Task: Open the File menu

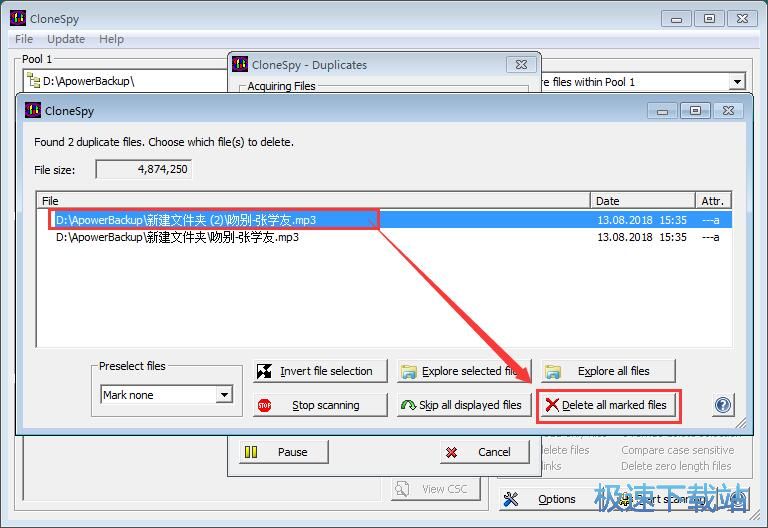Action: [24, 39]
